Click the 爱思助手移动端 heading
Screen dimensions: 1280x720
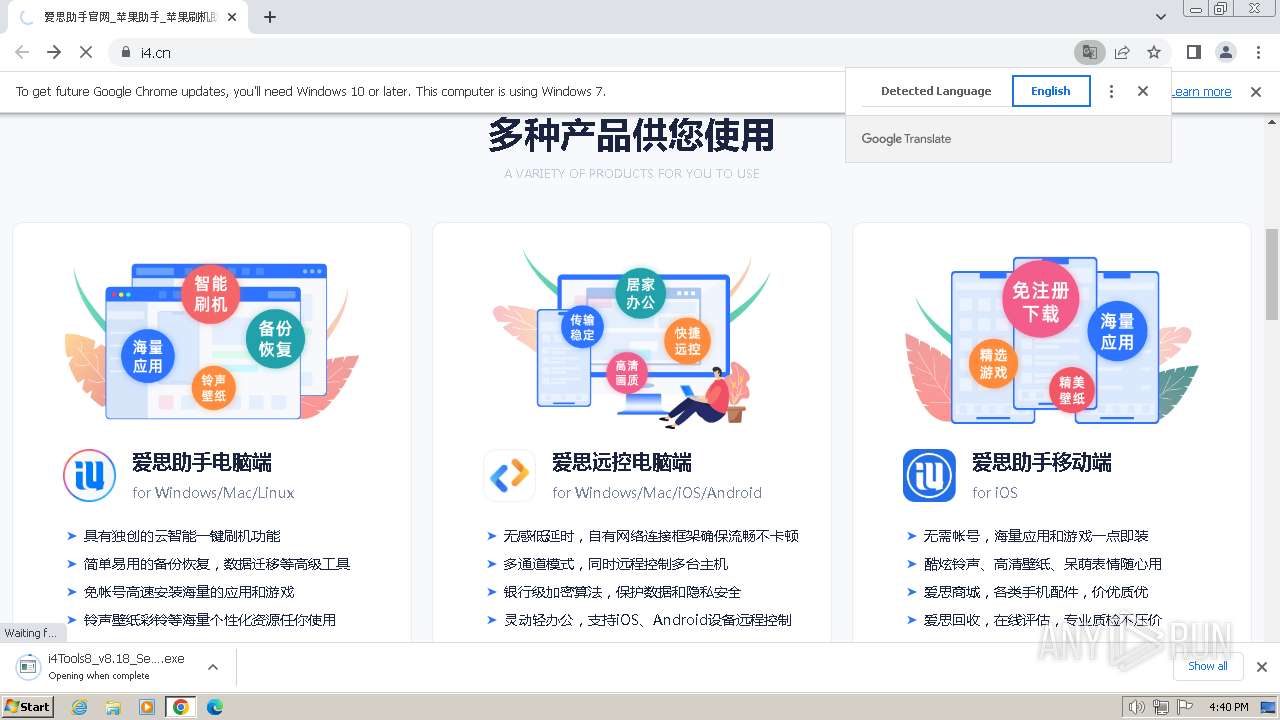[x=1042, y=463]
